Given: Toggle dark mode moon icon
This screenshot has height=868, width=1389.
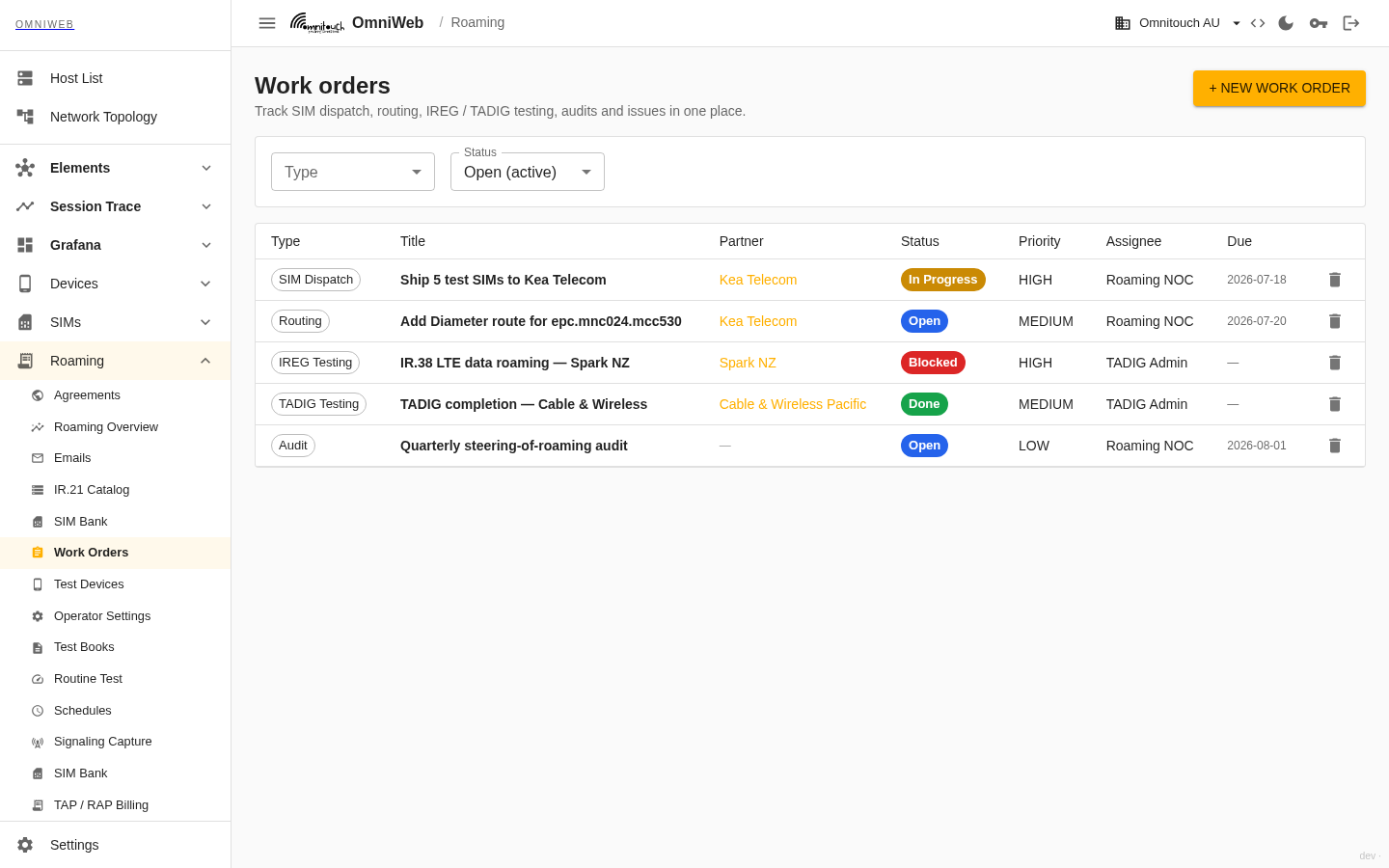Looking at the screenshot, I should pos(1286,23).
